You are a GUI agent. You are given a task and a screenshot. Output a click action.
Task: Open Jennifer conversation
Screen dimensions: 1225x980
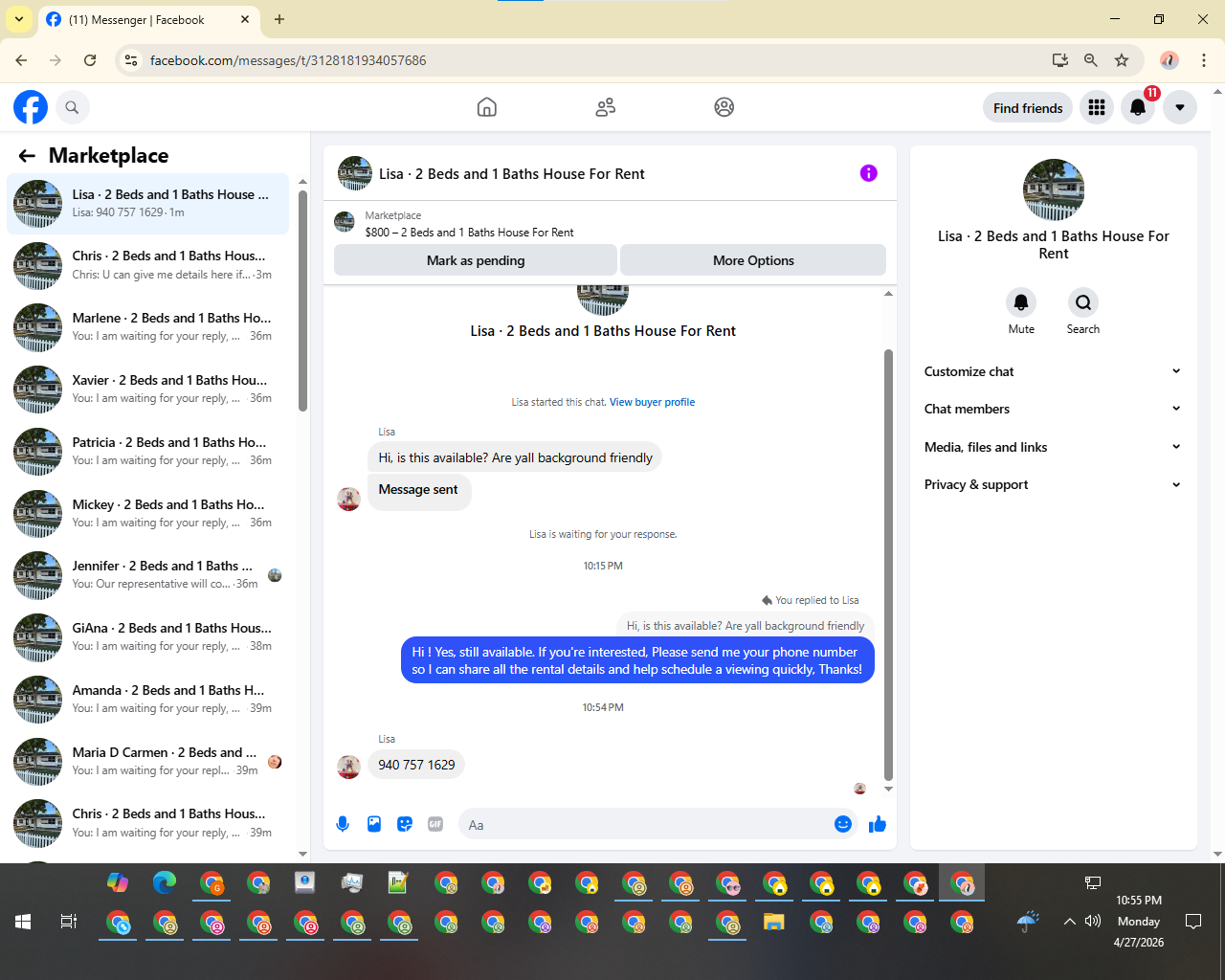click(x=147, y=575)
